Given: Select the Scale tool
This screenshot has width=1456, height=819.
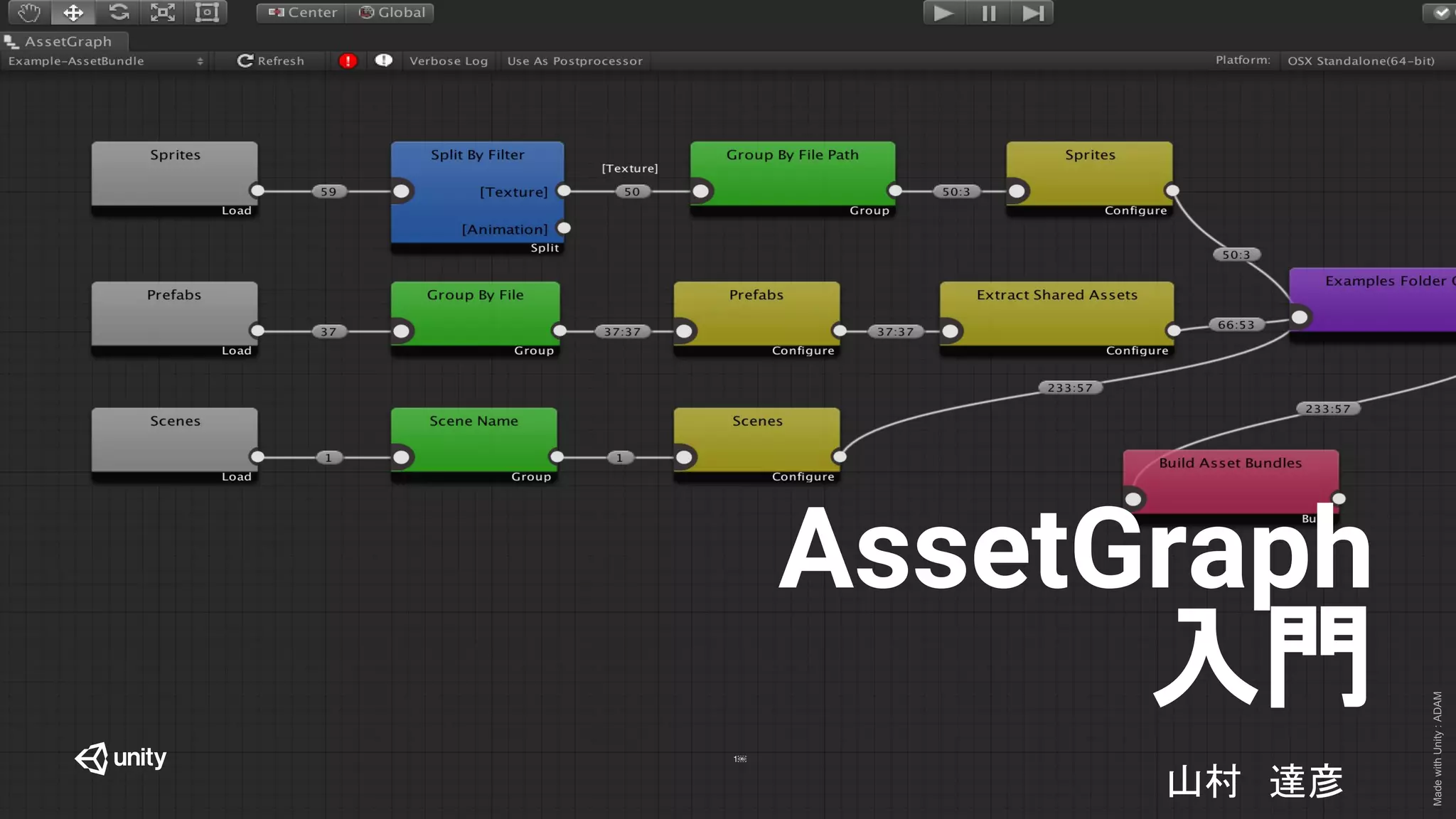Looking at the screenshot, I should point(162,12).
